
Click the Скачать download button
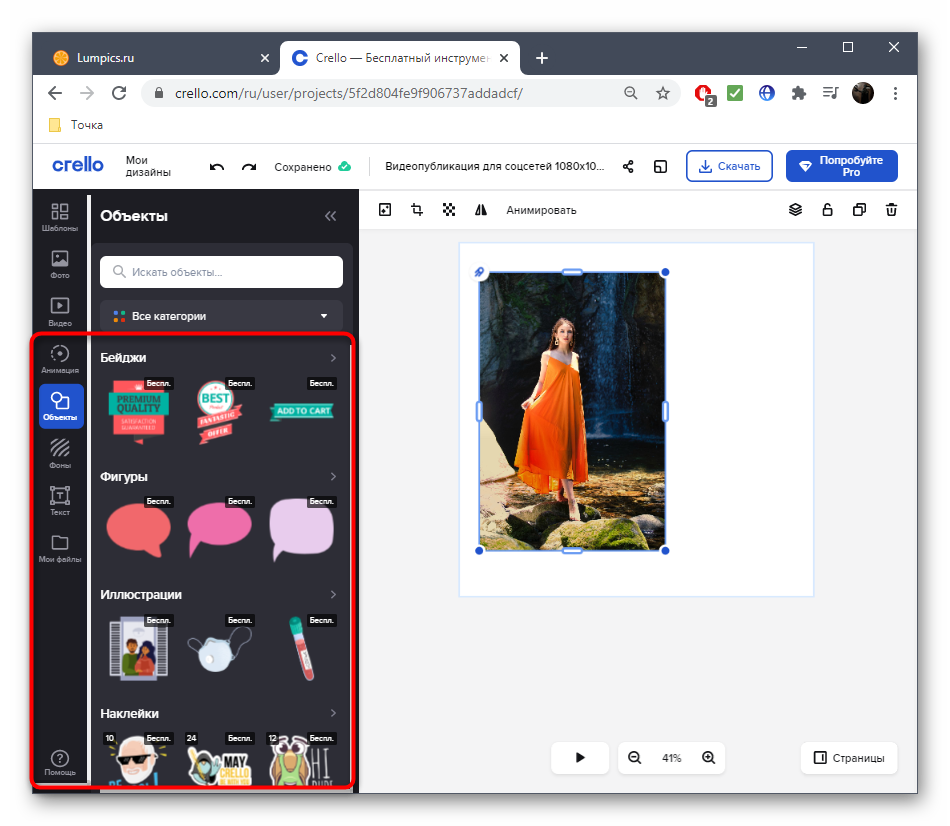coord(729,166)
